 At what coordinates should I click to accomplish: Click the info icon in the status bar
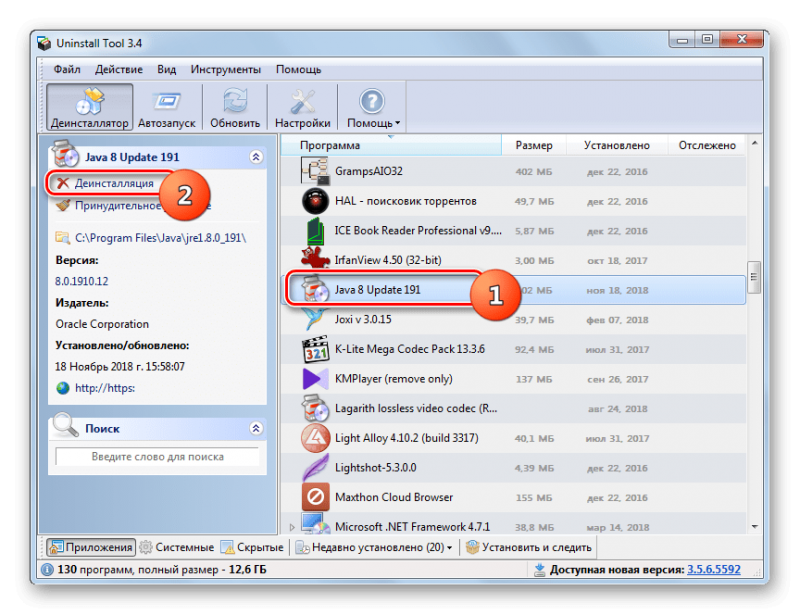(47, 570)
